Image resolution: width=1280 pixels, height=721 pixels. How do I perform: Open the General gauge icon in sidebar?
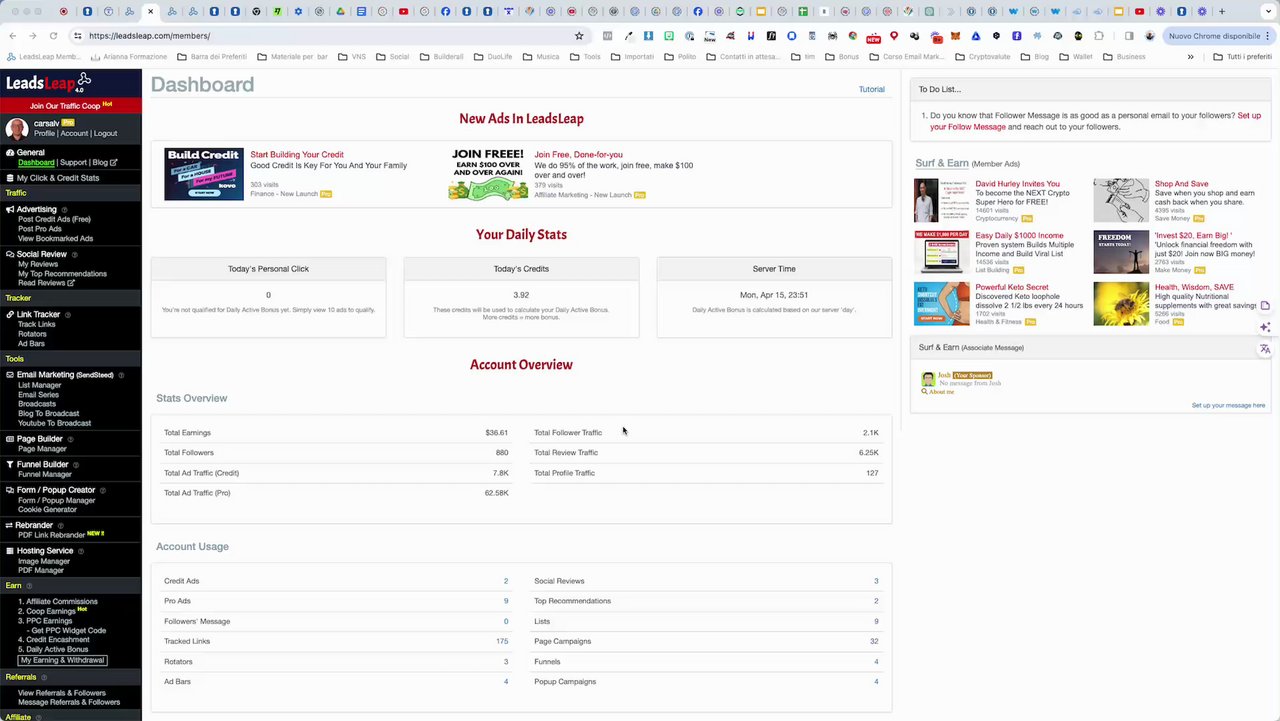[x=10, y=153]
